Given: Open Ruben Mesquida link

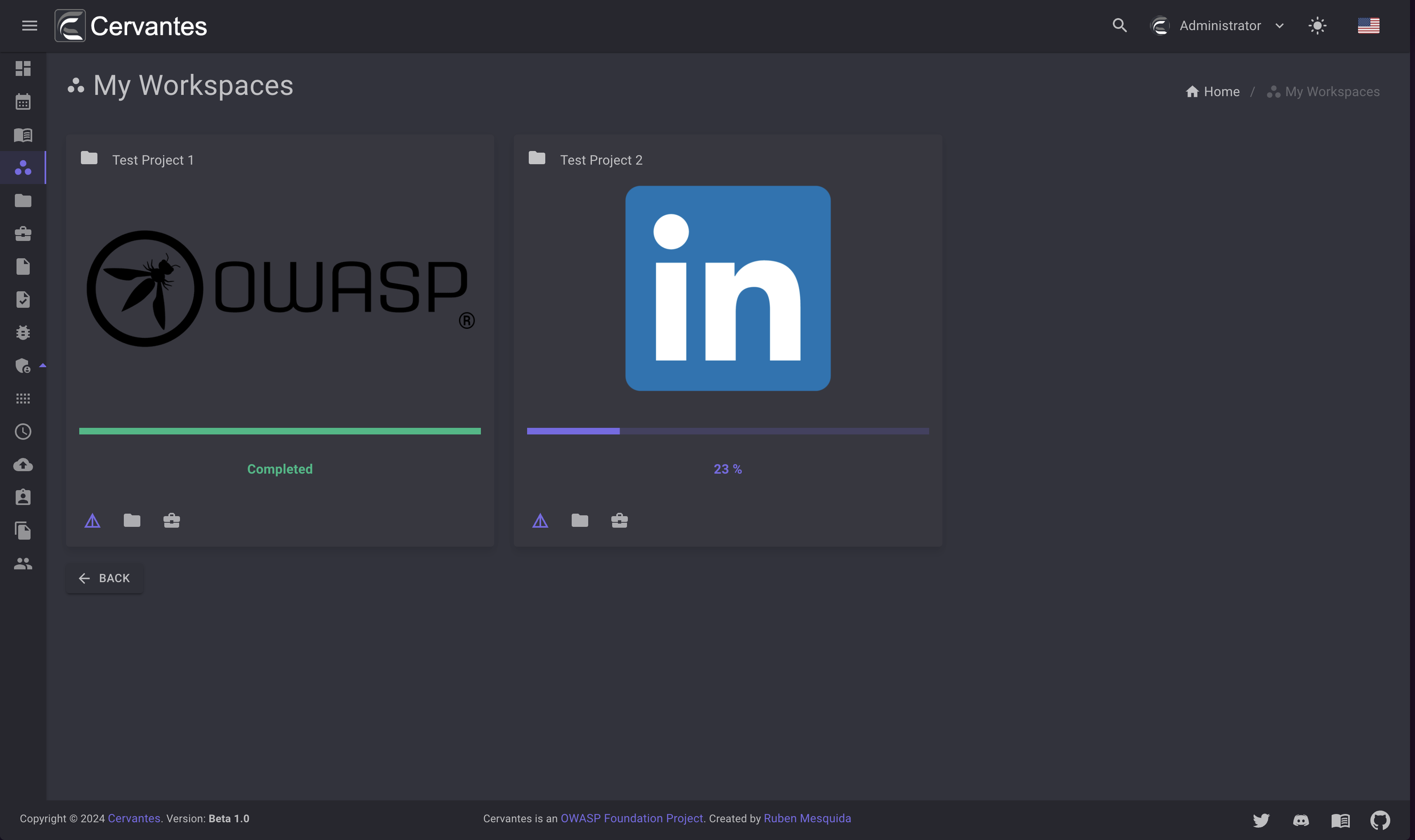Looking at the screenshot, I should tap(807, 819).
